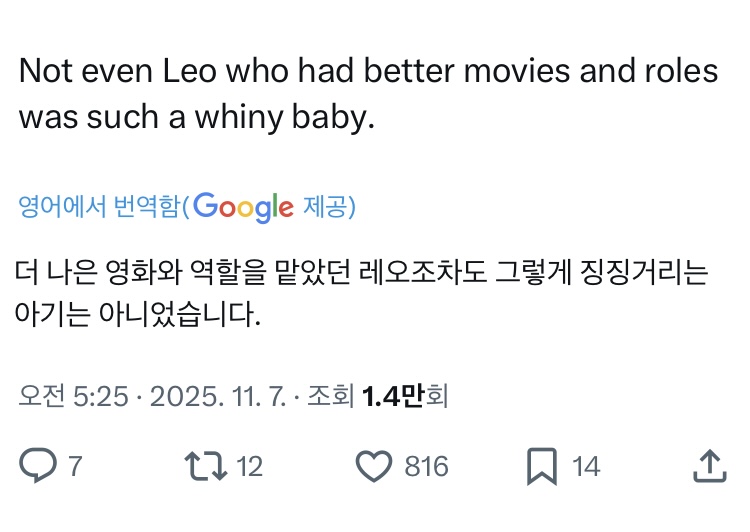Viewport: 750px width, 532px height.
Task: Click the '영어에서 번역함' translation link
Action: pyautogui.click(x=100, y=207)
